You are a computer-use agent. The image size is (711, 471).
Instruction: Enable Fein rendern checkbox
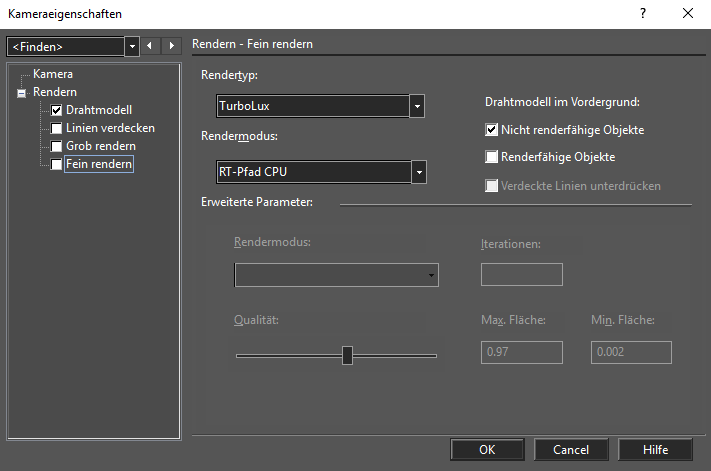56,164
